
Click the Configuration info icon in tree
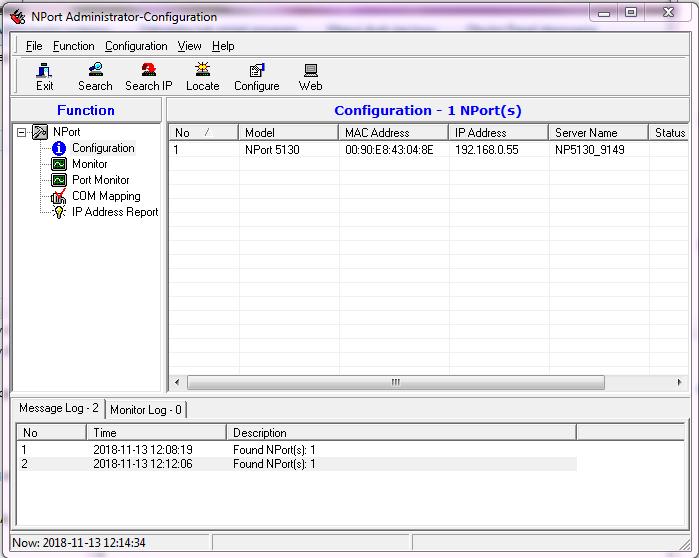coord(59,148)
